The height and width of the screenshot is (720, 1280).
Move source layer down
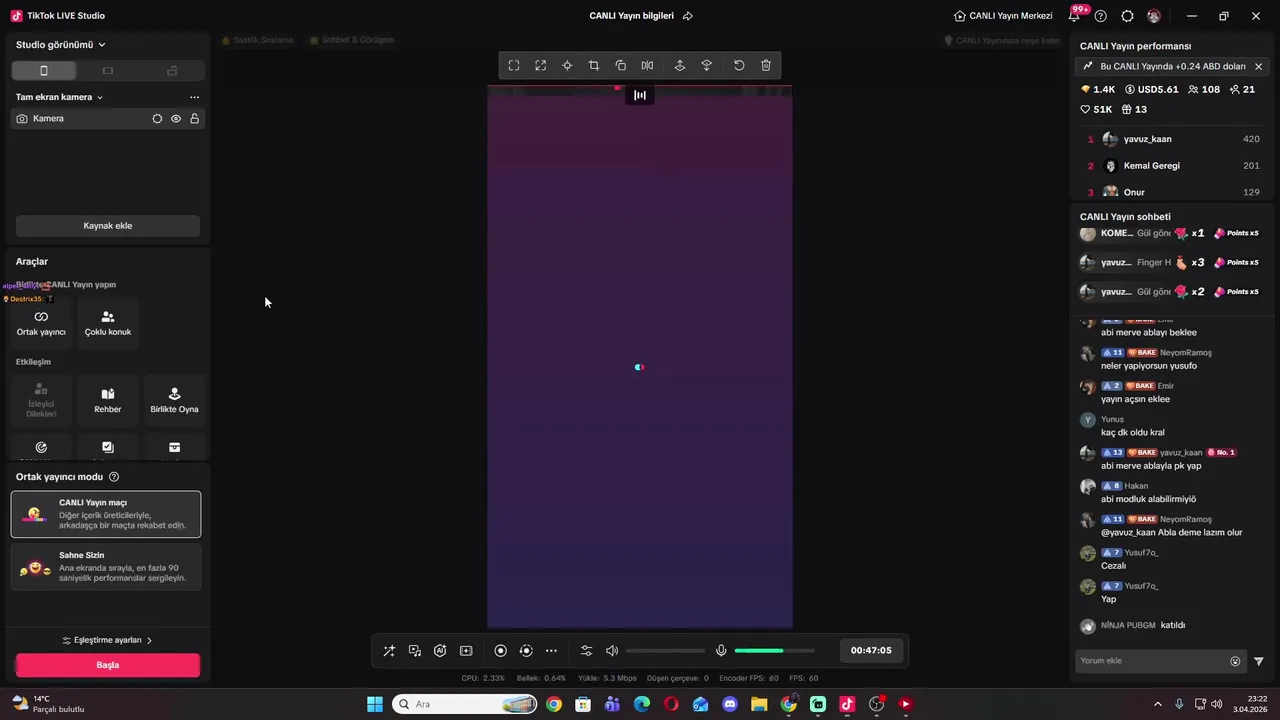click(707, 65)
